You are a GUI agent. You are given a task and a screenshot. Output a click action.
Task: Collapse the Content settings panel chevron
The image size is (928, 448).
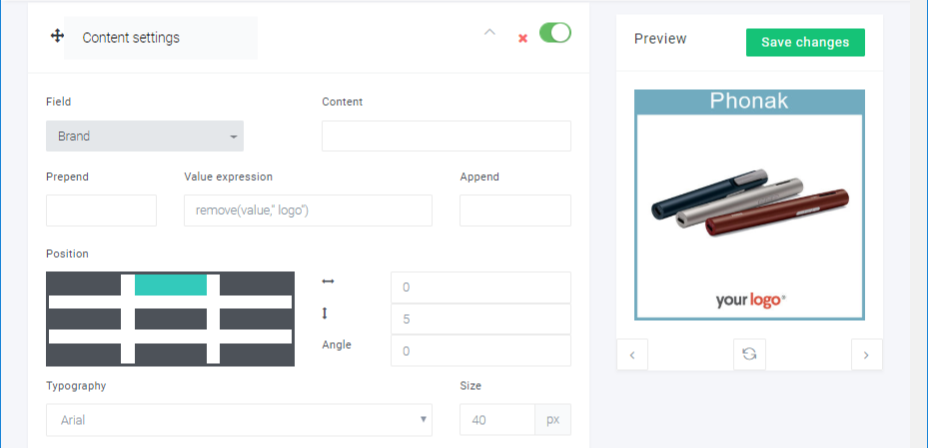point(489,33)
